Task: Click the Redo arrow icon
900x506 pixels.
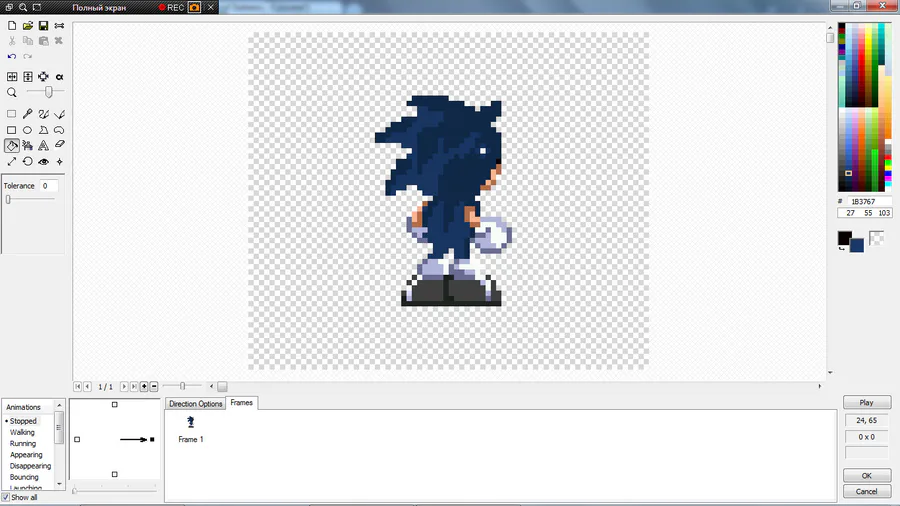Action: (28, 56)
